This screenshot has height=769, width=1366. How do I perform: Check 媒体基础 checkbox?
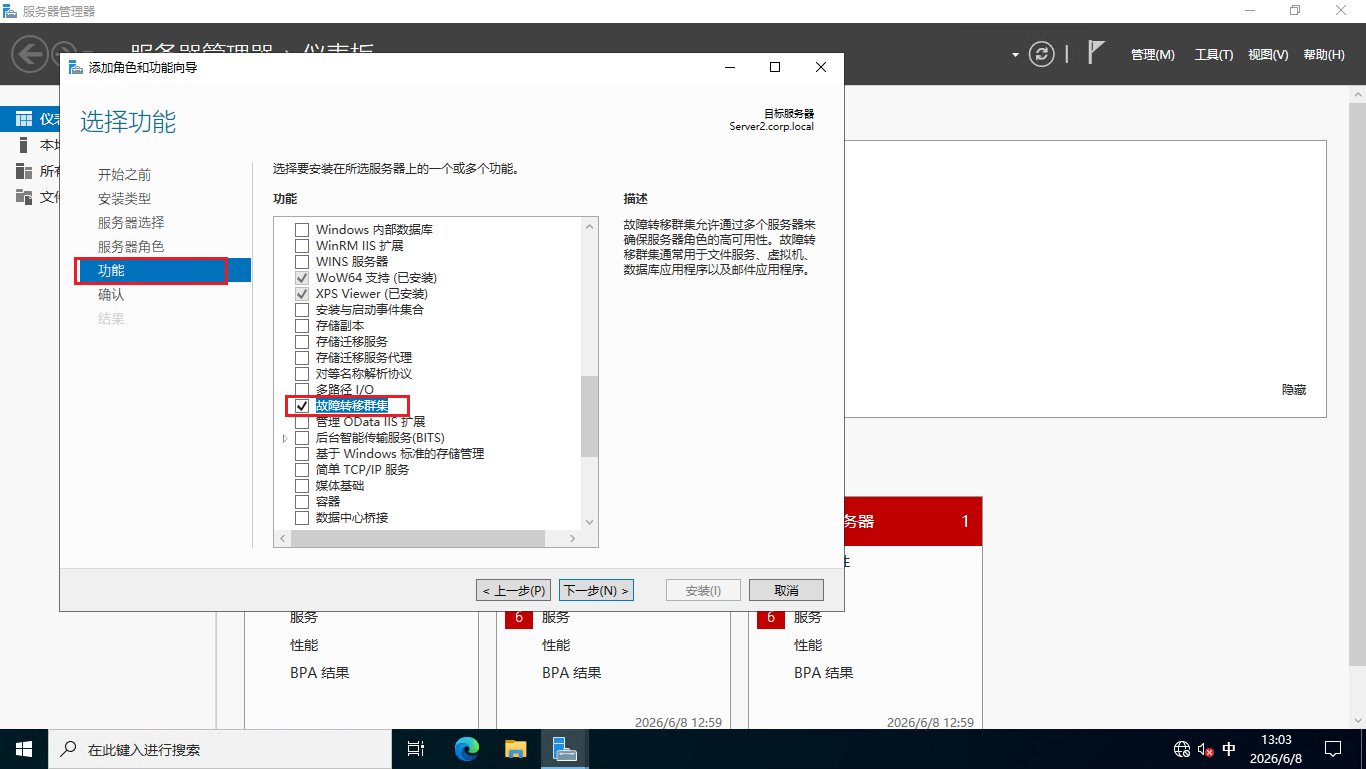pos(302,486)
